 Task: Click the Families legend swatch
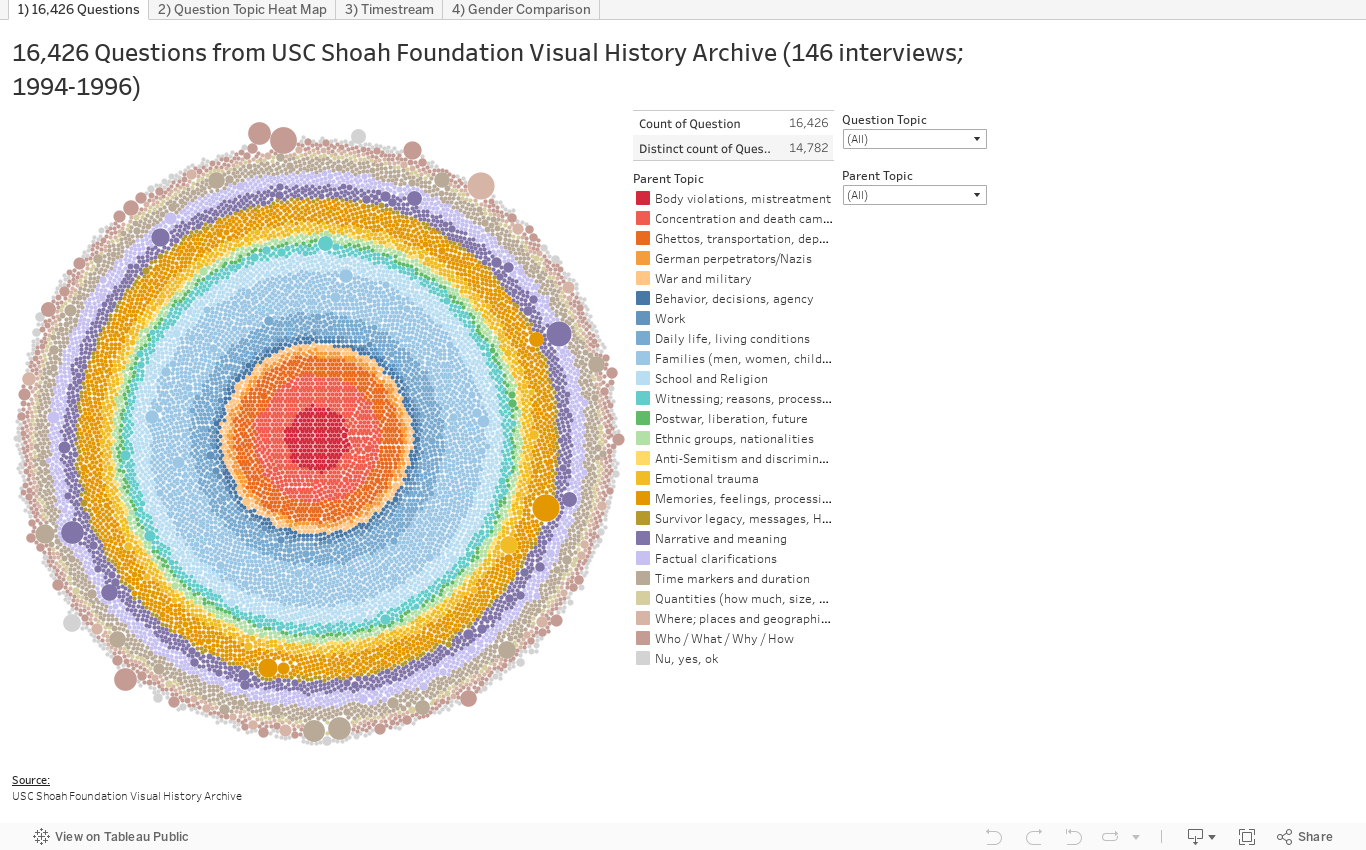click(x=643, y=359)
